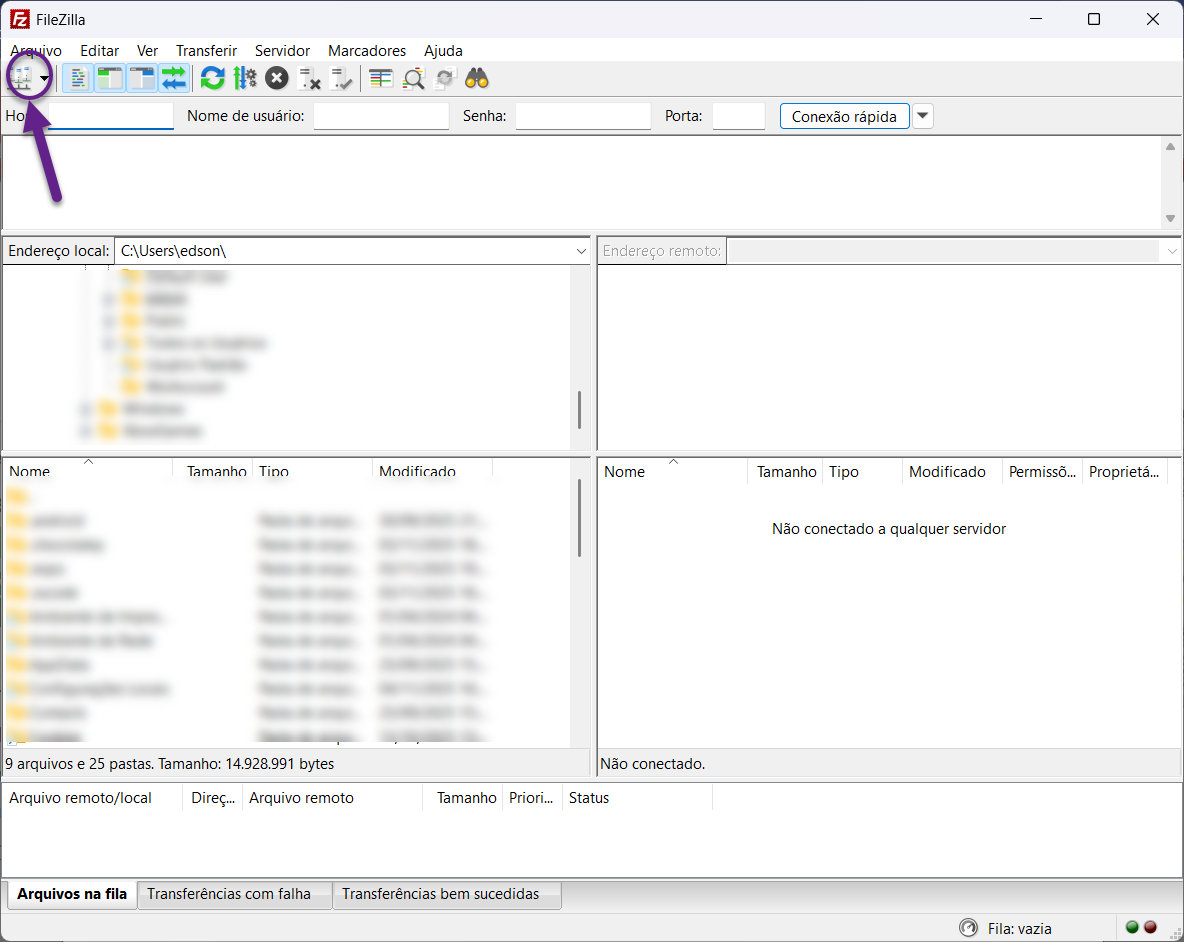Screen dimensions: 1184x942
Task: Toggle the transfer queue display
Action: 173,78
